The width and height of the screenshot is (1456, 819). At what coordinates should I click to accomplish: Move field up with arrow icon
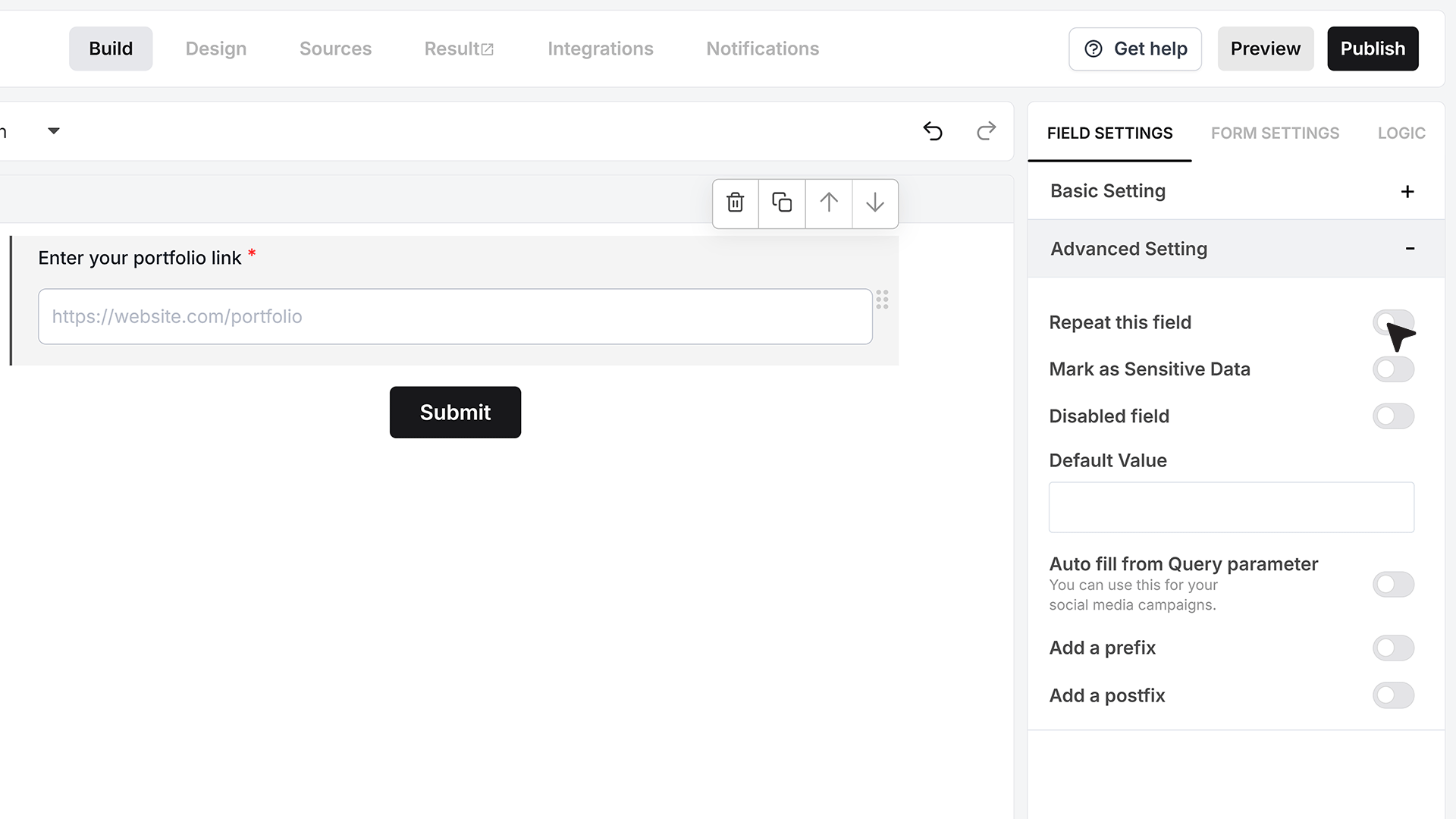(829, 203)
